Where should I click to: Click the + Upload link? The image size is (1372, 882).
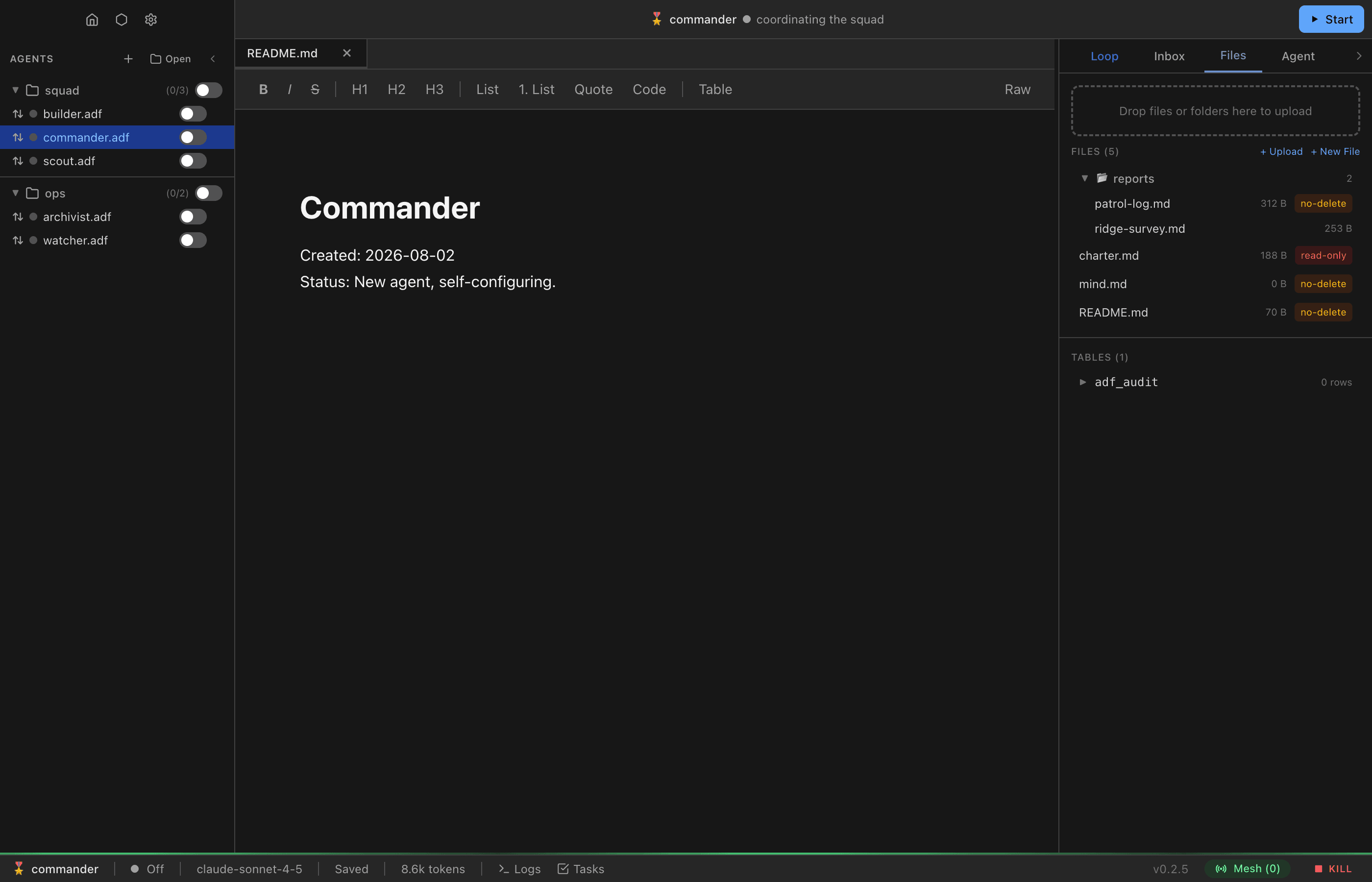pos(1281,152)
